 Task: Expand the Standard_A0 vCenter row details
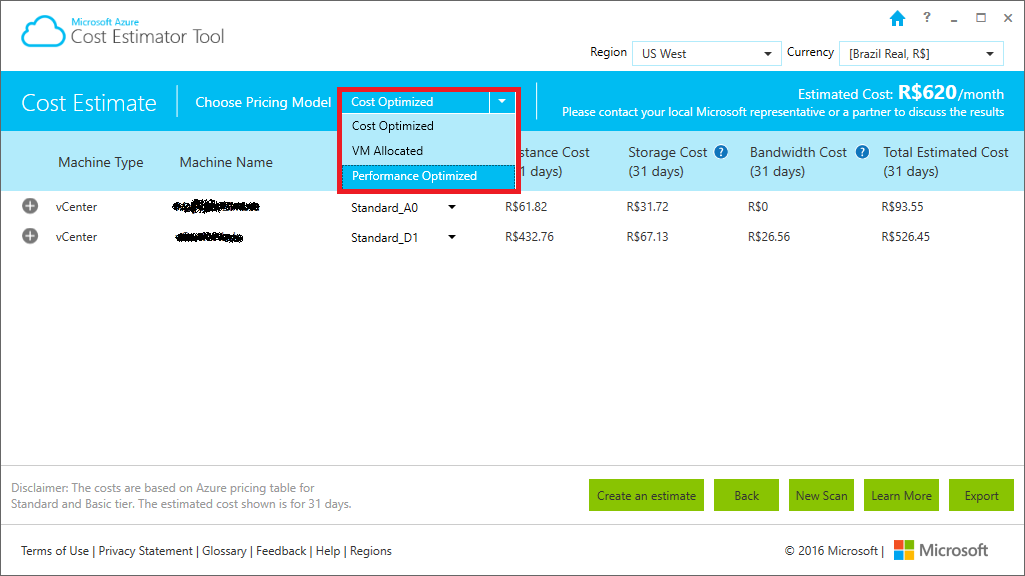[x=30, y=206]
